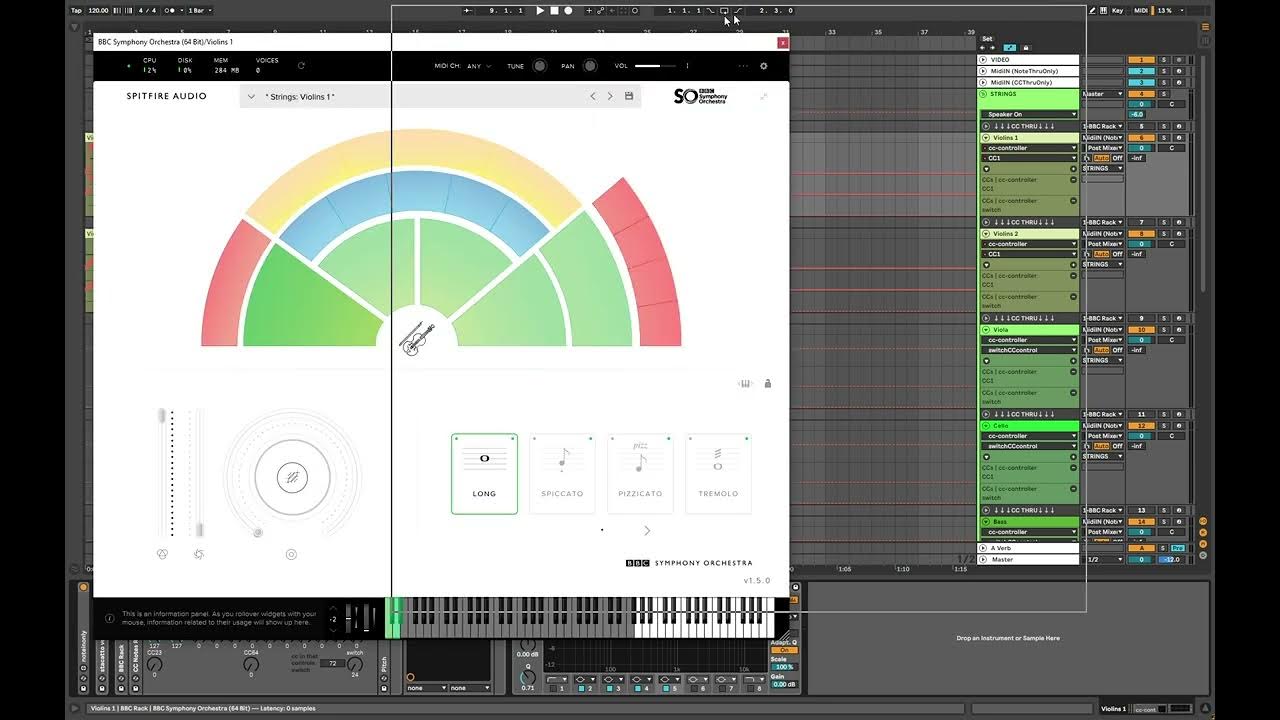Unfold the VIDEO track
Image resolution: width=1280 pixels, height=720 pixels.
pos(984,60)
